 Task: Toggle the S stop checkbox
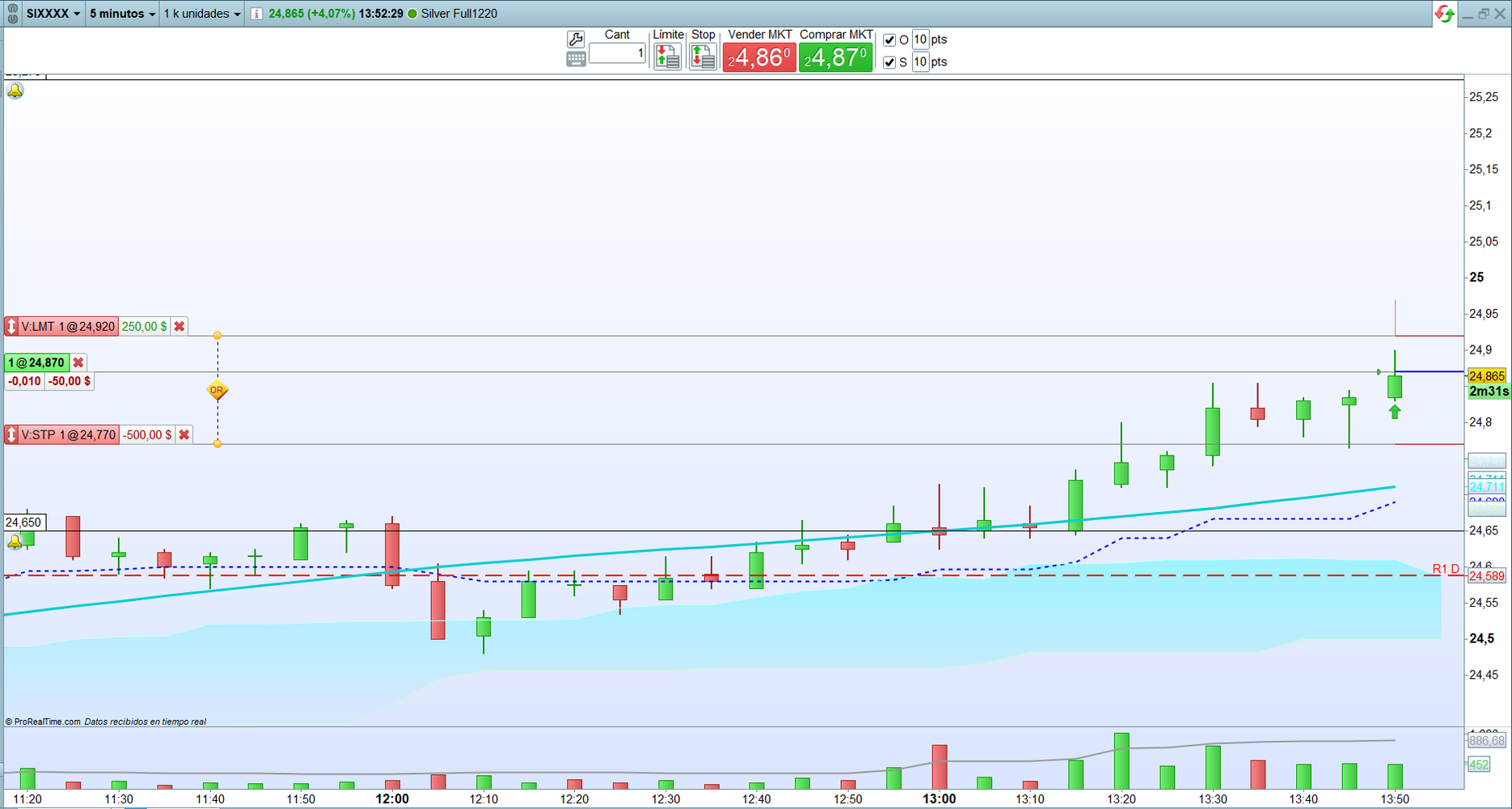point(889,62)
